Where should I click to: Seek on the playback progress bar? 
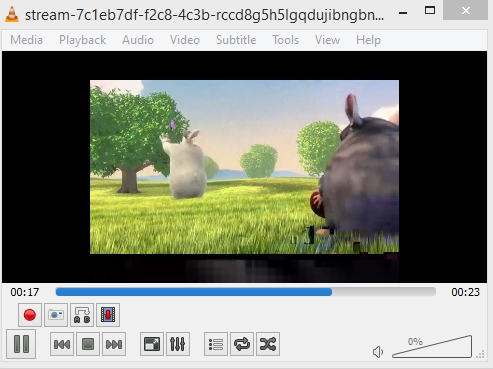246,292
